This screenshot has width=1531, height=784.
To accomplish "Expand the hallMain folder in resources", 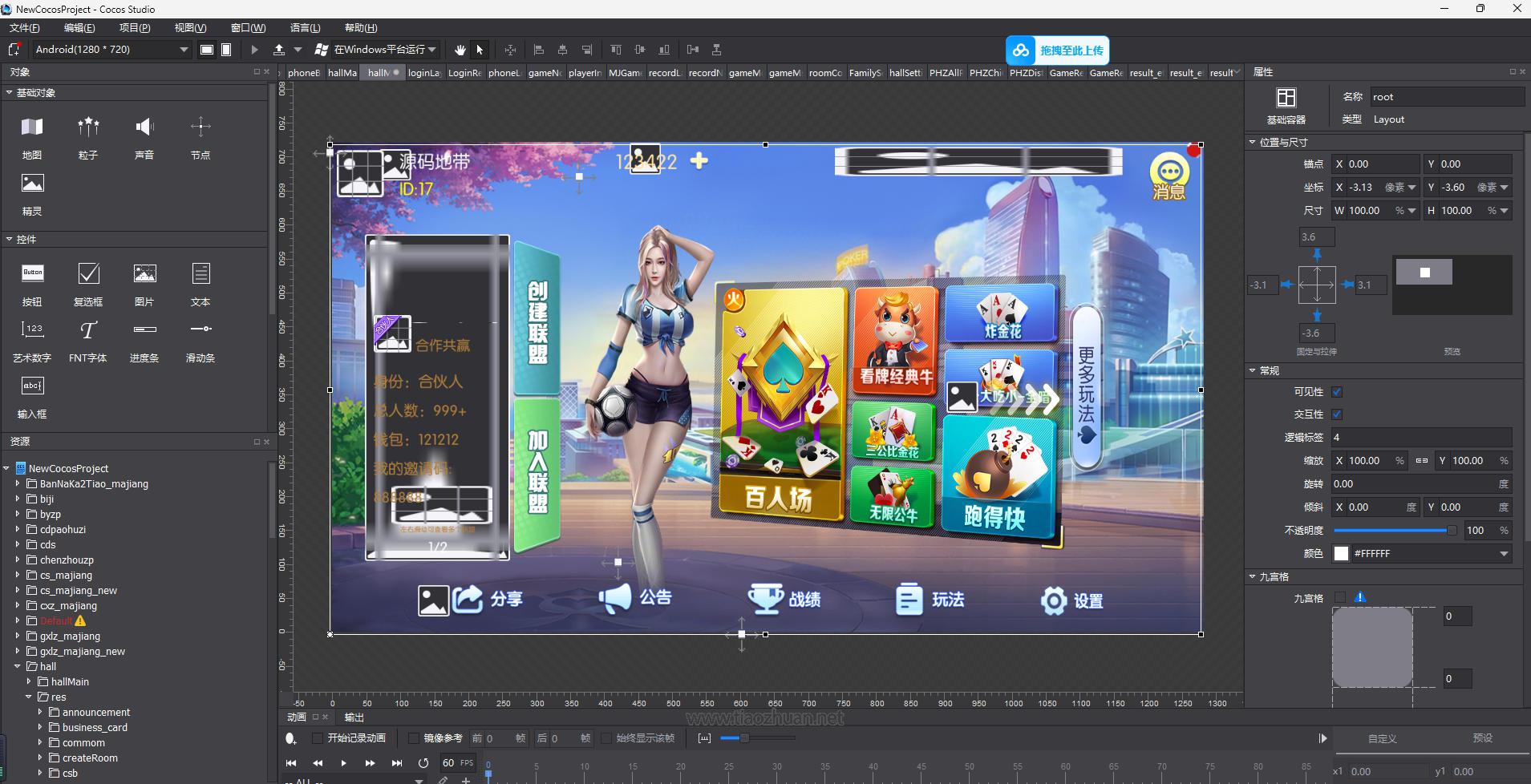I will coord(30,681).
